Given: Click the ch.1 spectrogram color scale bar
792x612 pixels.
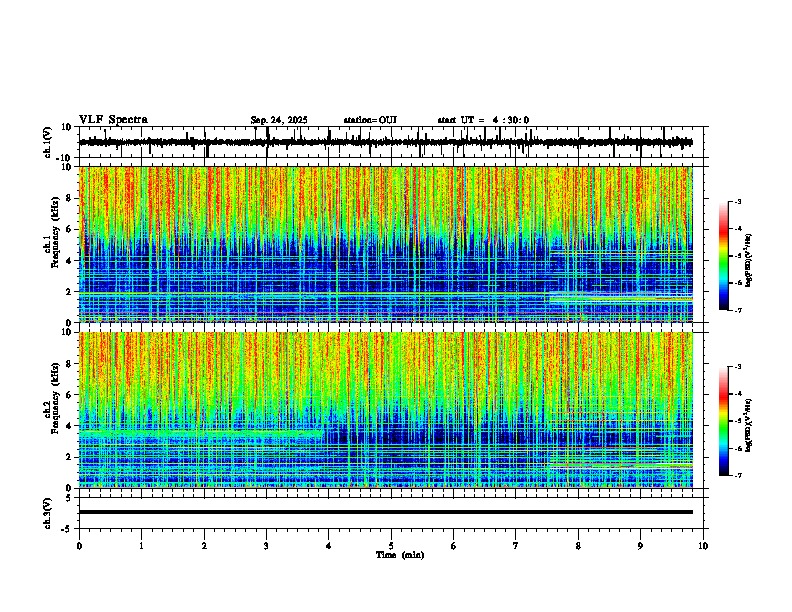Looking at the screenshot, I should click(x=724, y=256).
